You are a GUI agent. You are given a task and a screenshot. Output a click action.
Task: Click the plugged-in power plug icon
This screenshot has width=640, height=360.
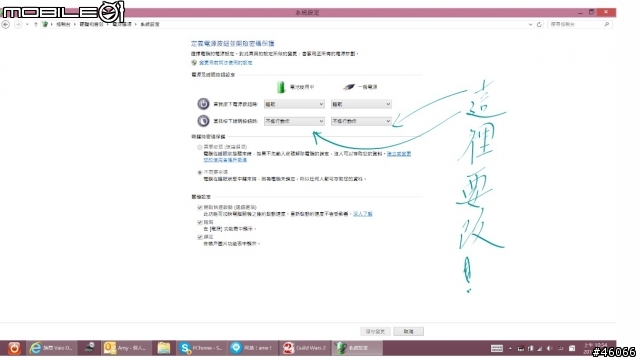tap(349, 87)
